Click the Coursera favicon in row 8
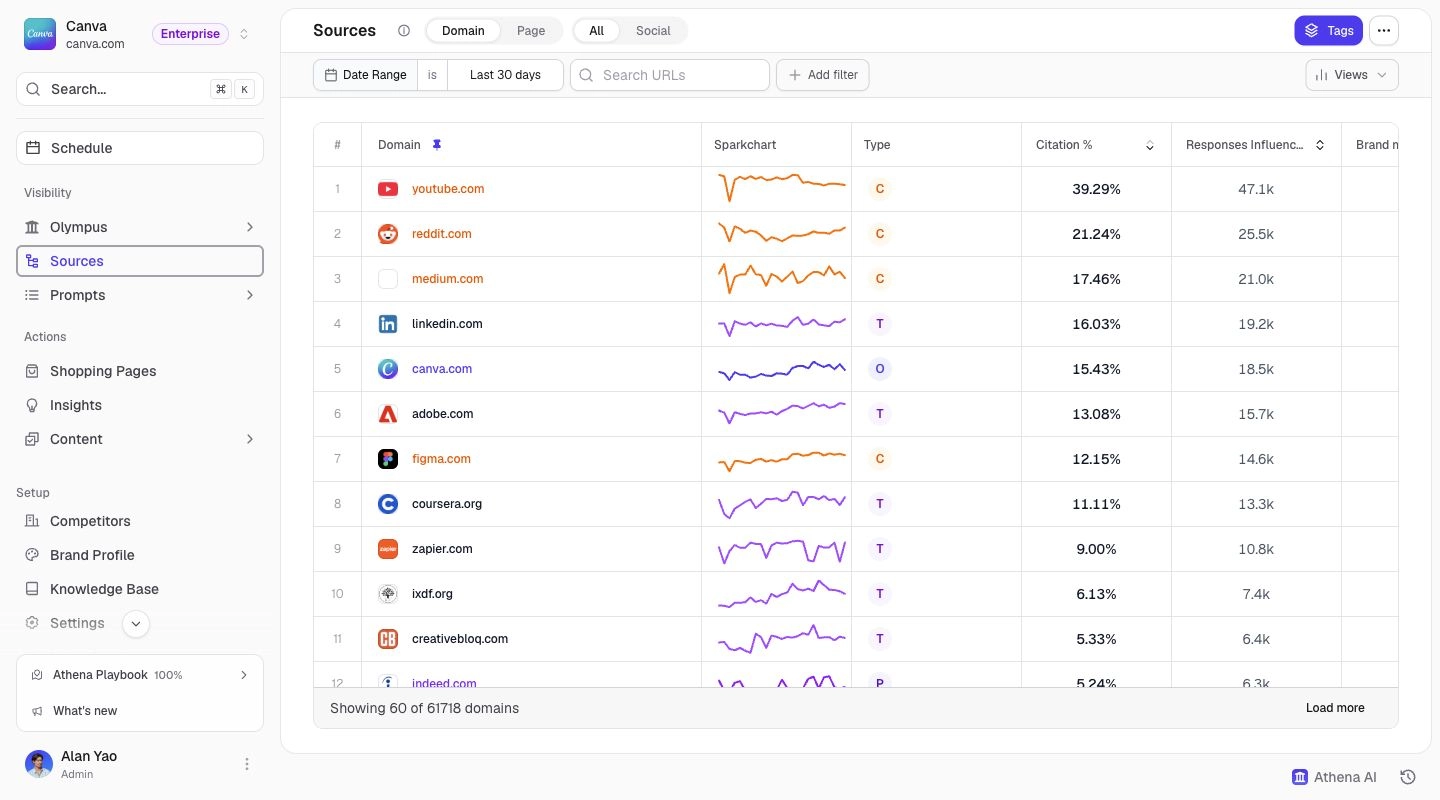1440x800 pixels. 388,504
